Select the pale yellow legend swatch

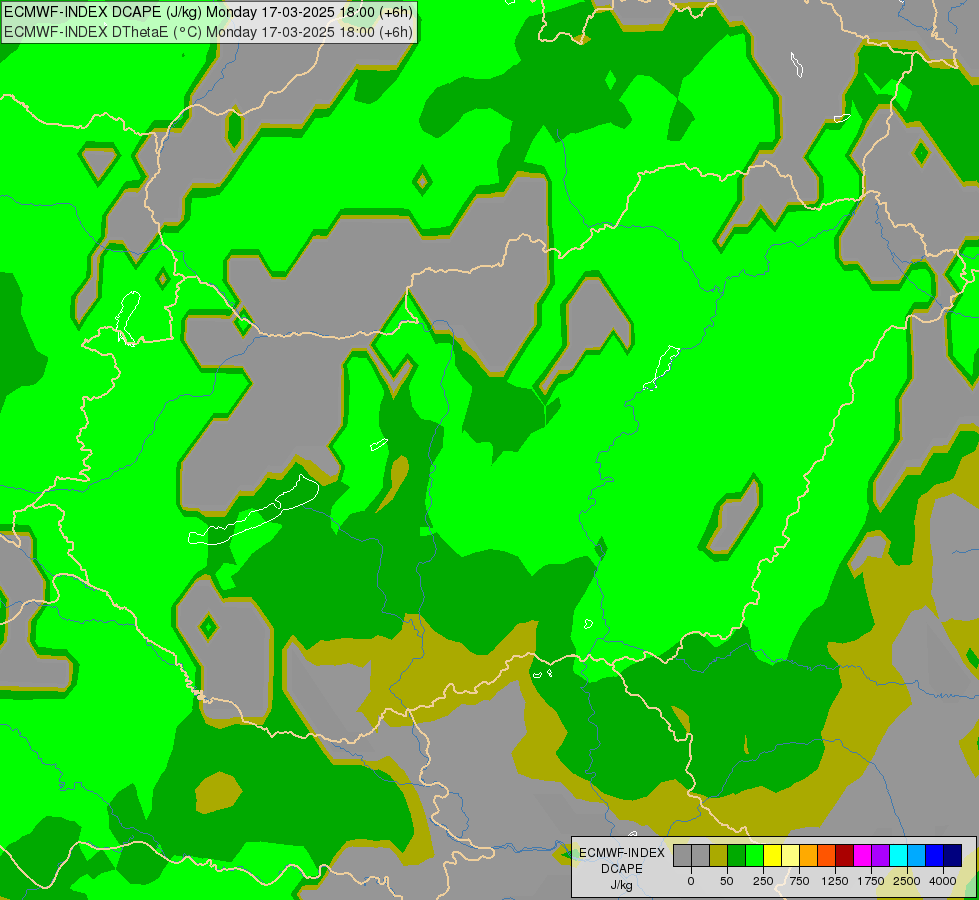[x=790, y=855]
